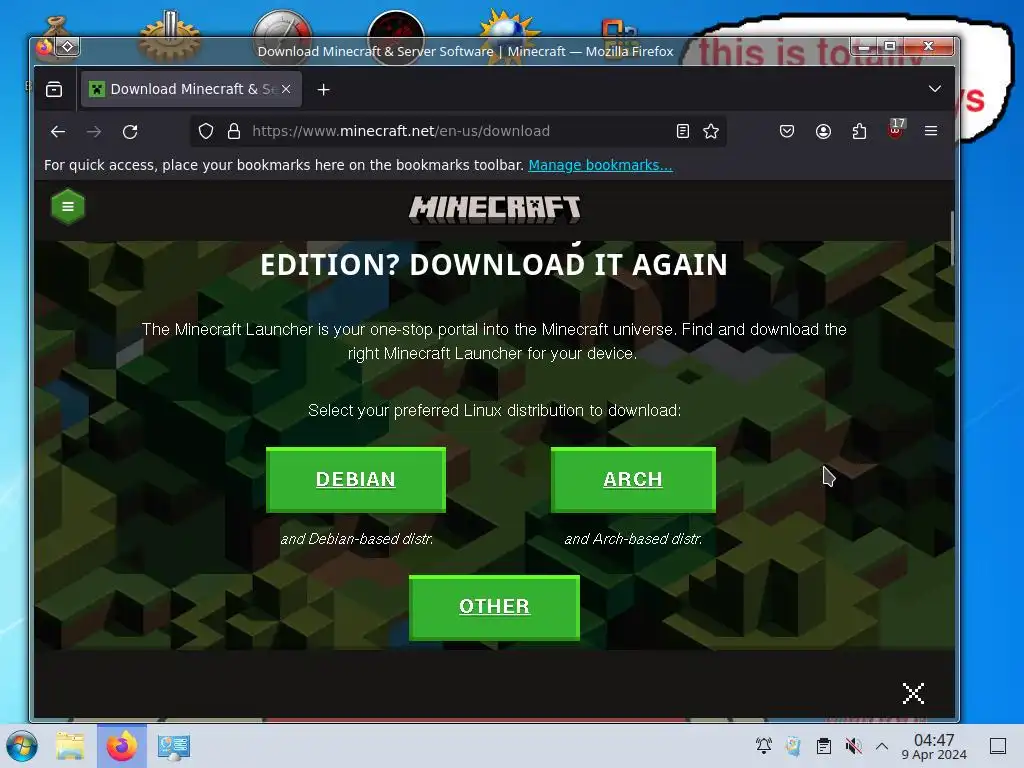Open clipboard tray icon

[824, 746]
